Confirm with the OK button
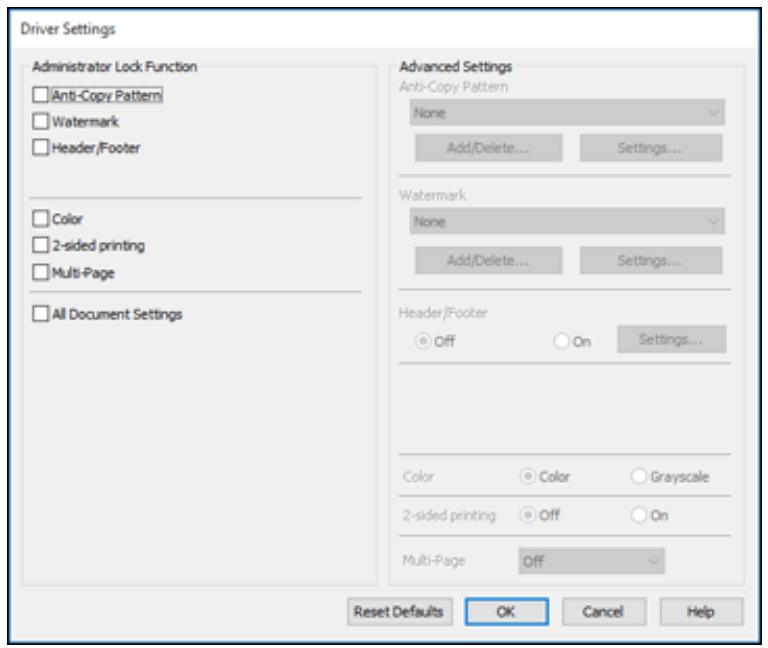The width and height of the screenshot is (768, 648). coord(506,612)
